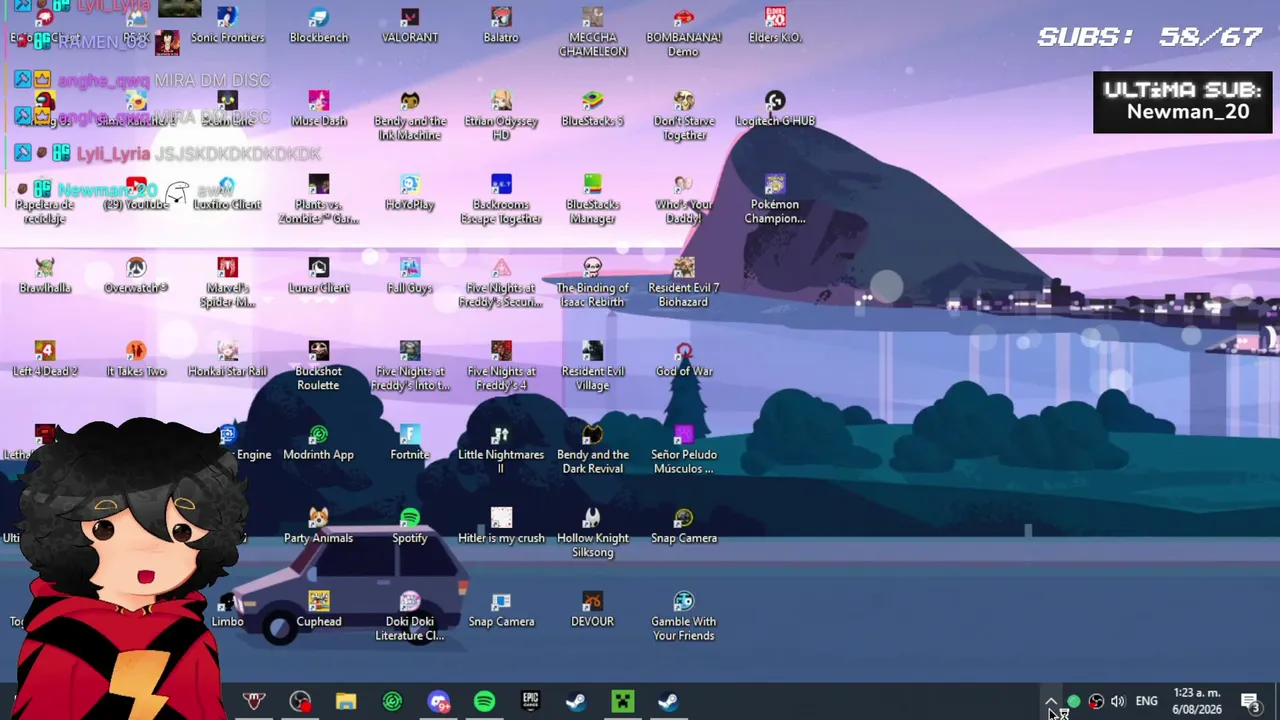
Task: Switch to Discord in the taskbar
Action: point(438,702)
